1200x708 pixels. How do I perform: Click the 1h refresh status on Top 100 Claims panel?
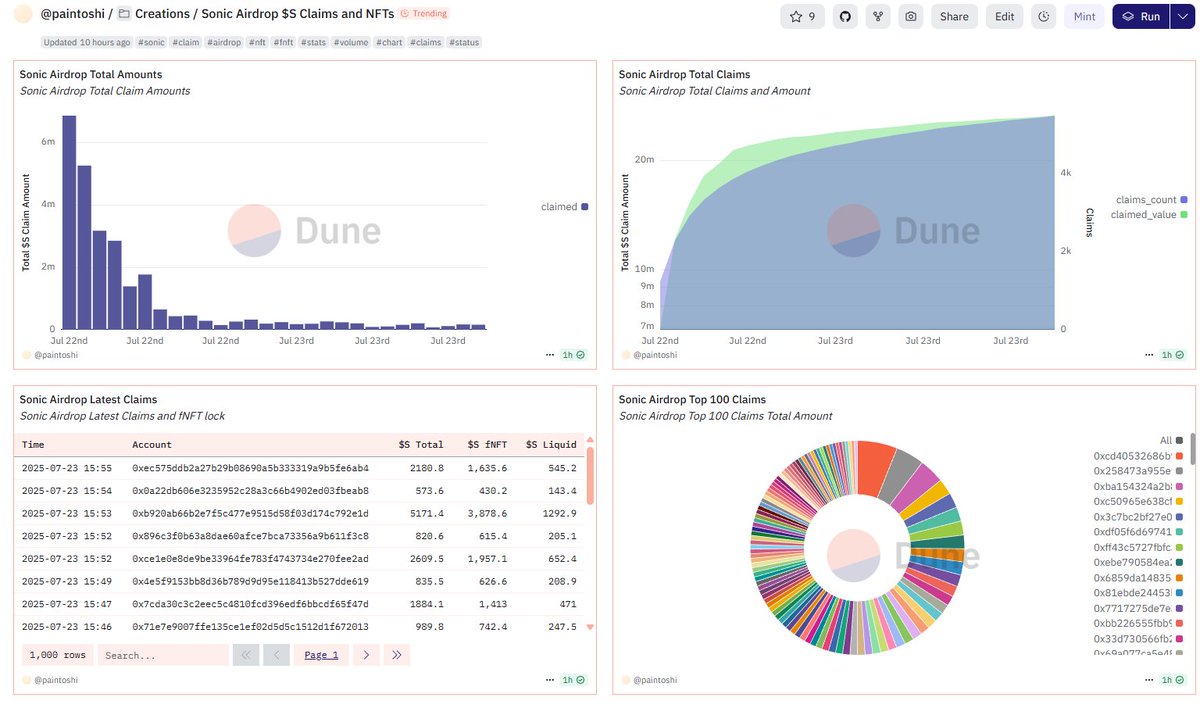(x=1173, y=679)
